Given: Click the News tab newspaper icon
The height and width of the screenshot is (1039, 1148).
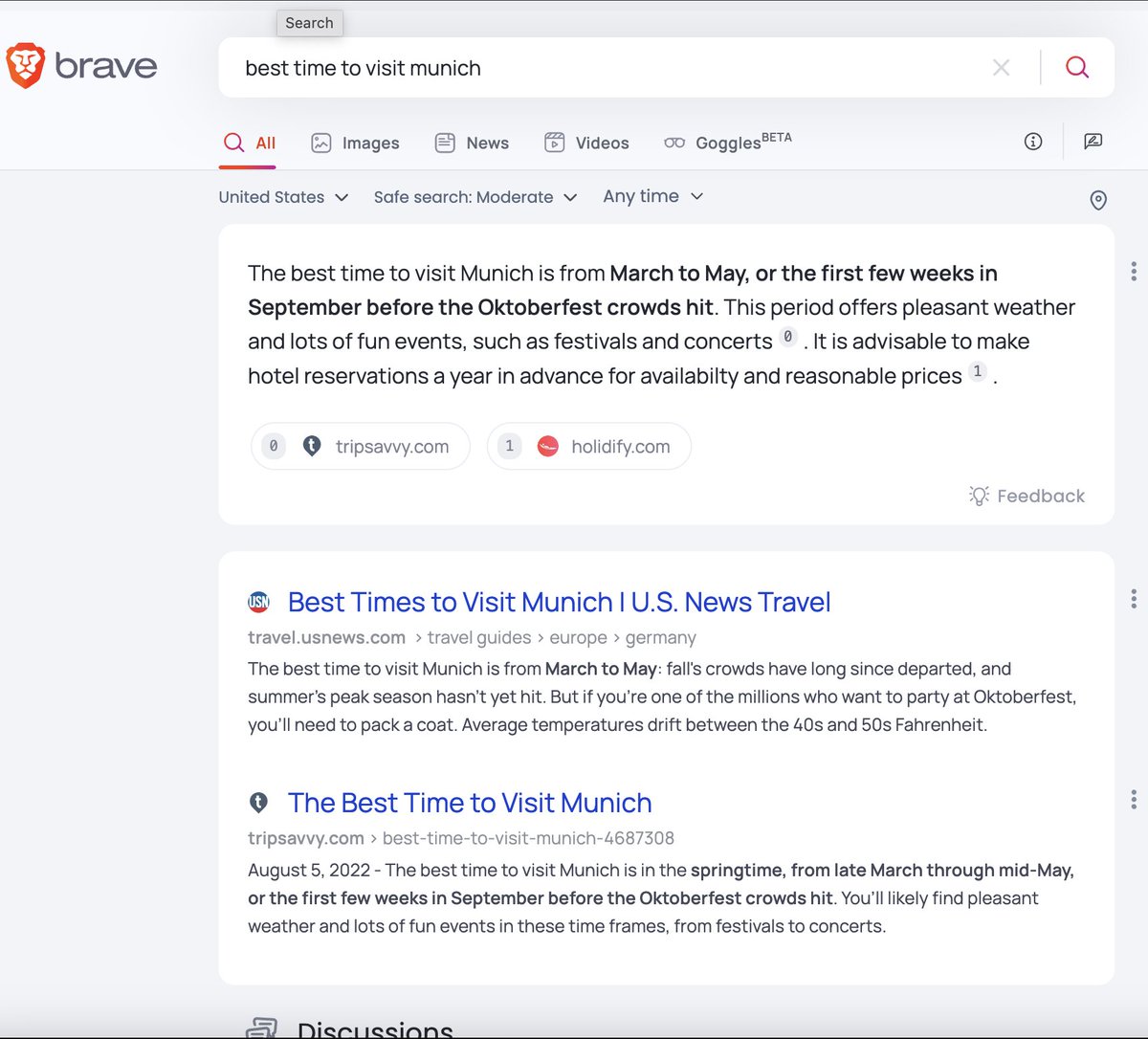Looking at the screenshot, I should click(445, 143).
